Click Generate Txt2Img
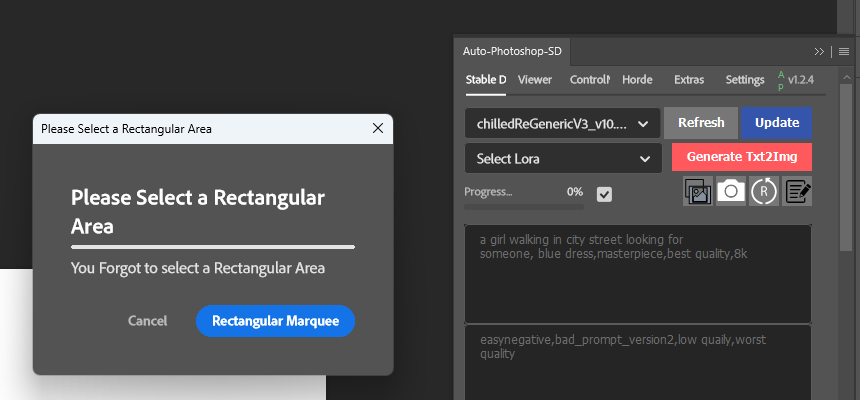The height and width of the screenshot is (400, 860). pyautogui.click(x=742, y=157)
